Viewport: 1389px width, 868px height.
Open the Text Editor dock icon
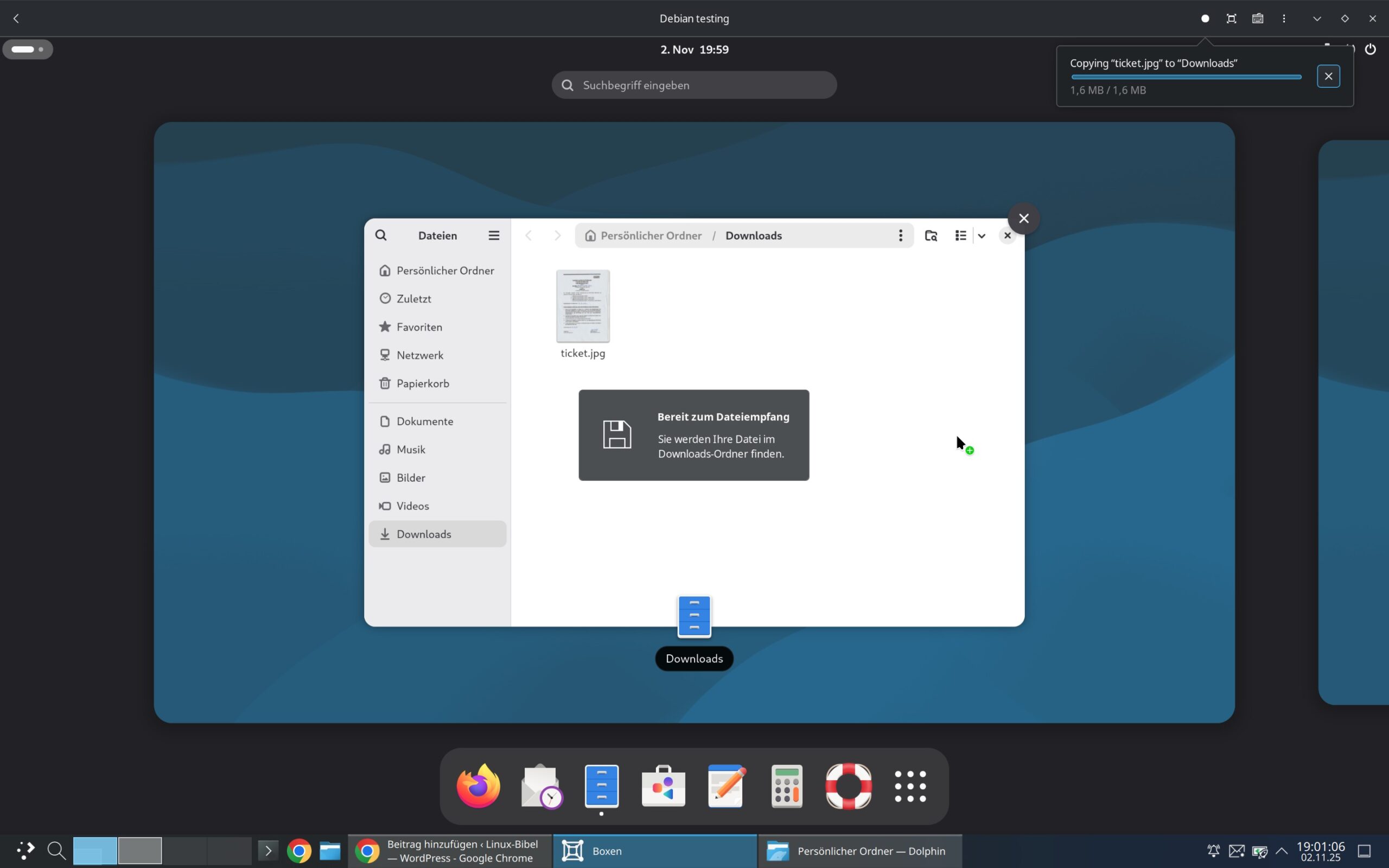(725, 786)
